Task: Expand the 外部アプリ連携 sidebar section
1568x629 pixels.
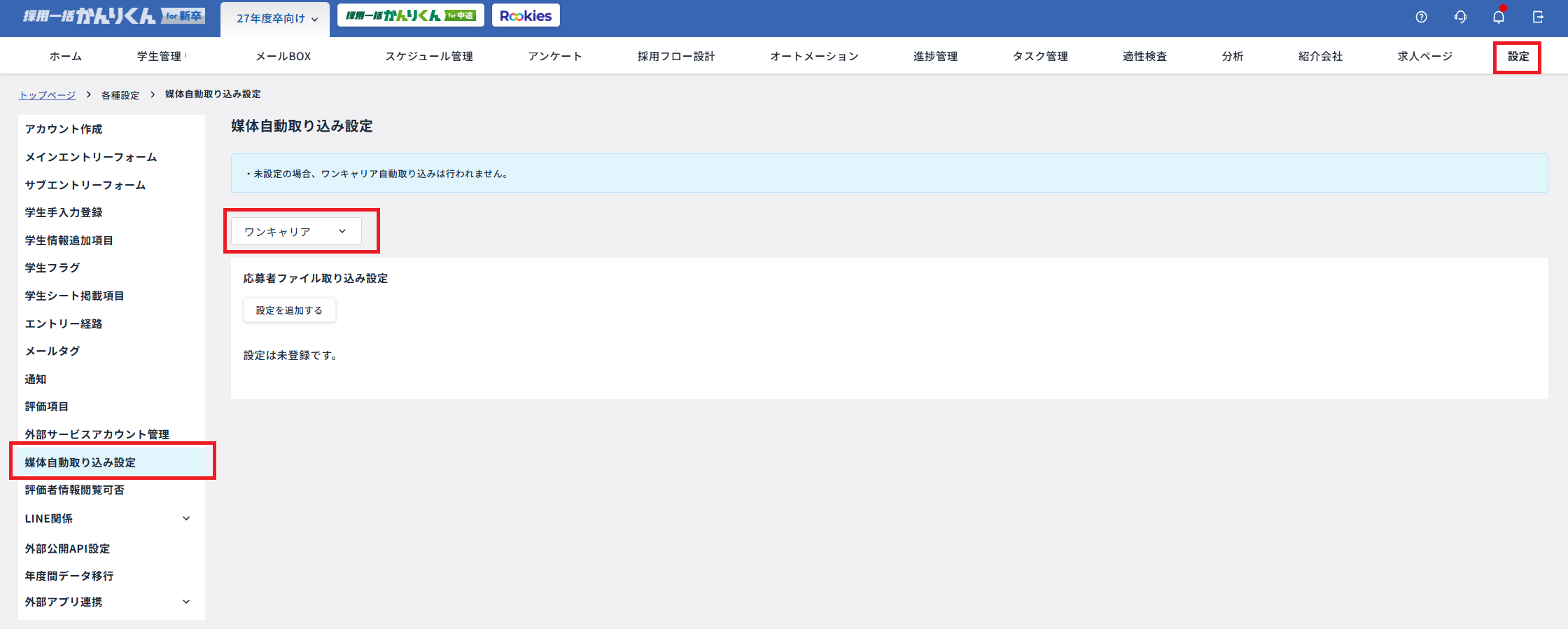Action: tap(186, 602)
